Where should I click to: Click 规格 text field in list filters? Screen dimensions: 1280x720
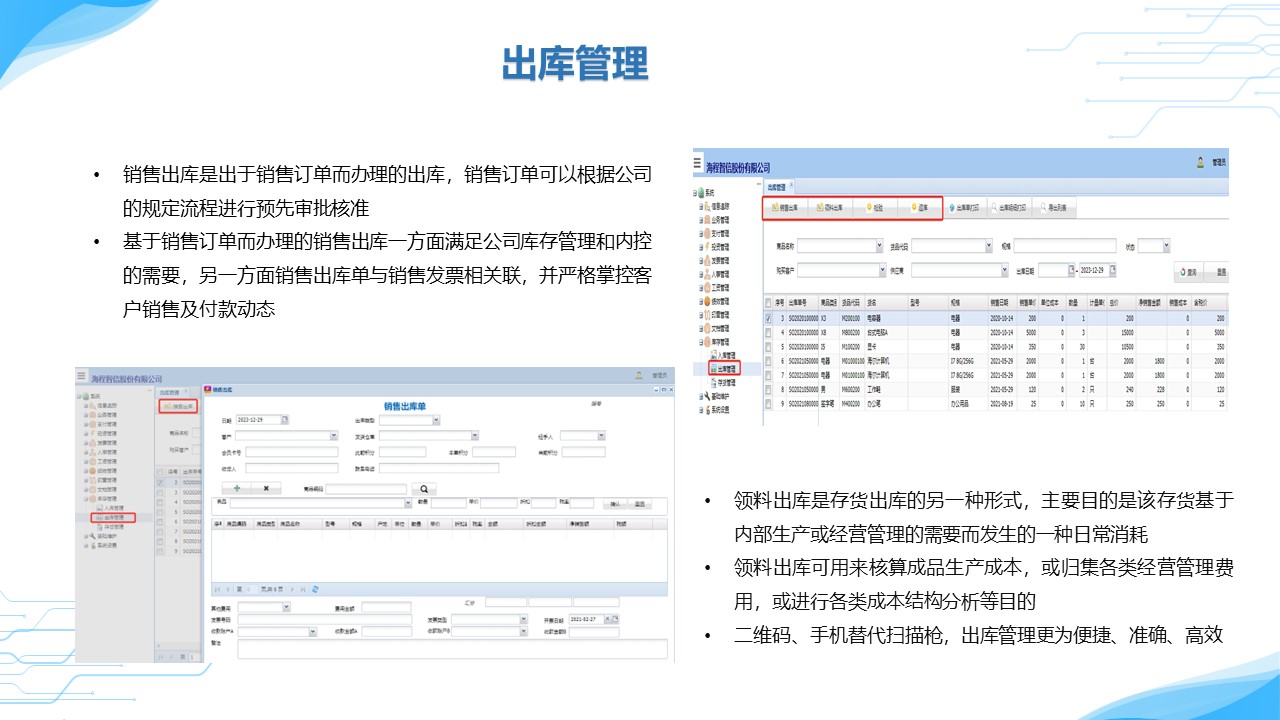click(x=1065, y=246)
